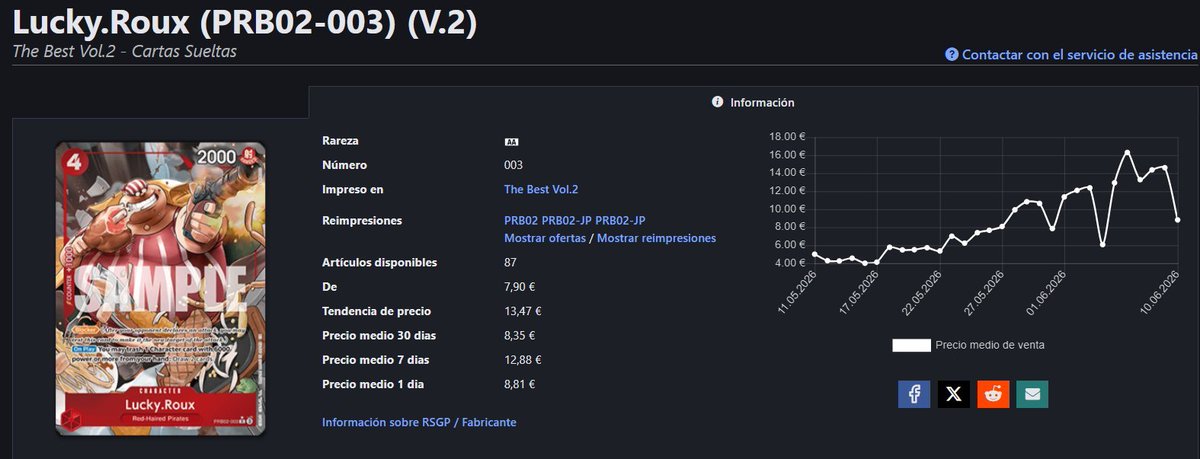Image resolution: width=1200 pixels, height=459 pixels.
Task: Click the Precio medio 1 día label
Action: tap(373, 384)
